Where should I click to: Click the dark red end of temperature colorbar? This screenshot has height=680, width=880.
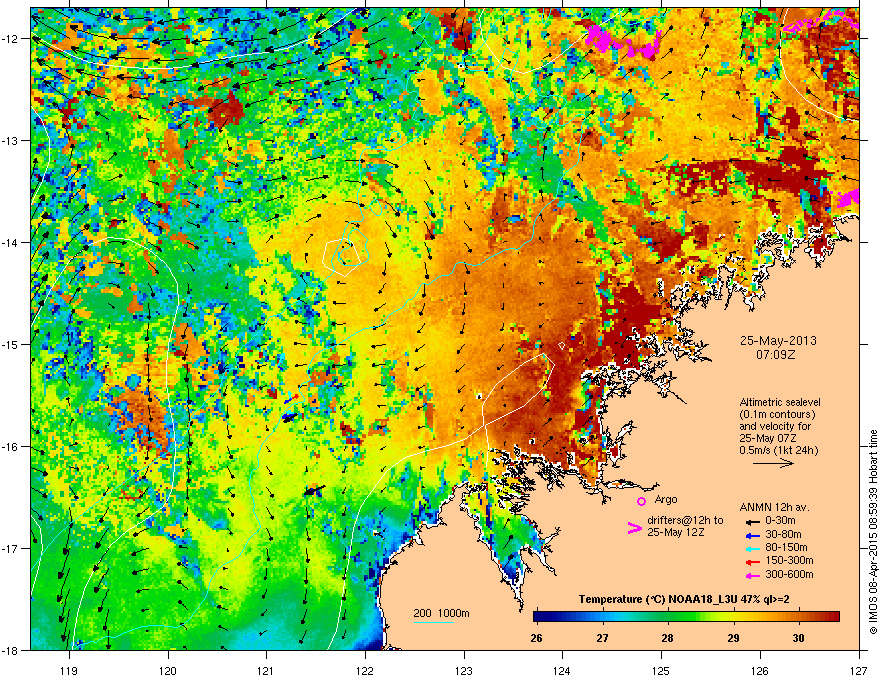coord(833,617)
